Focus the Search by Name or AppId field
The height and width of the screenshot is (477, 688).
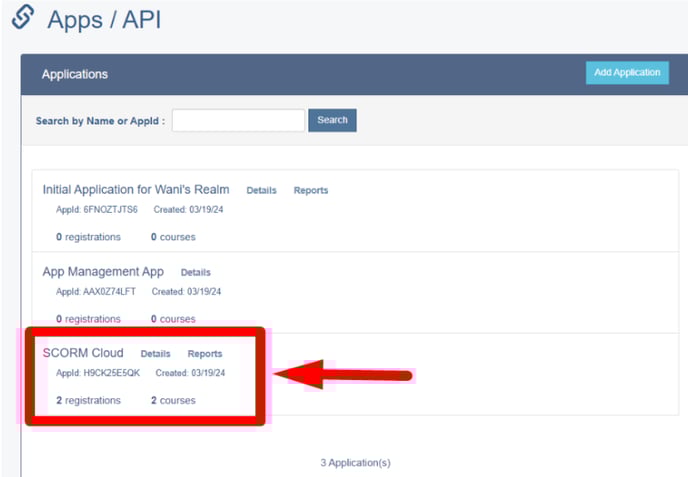click(238, 120)
